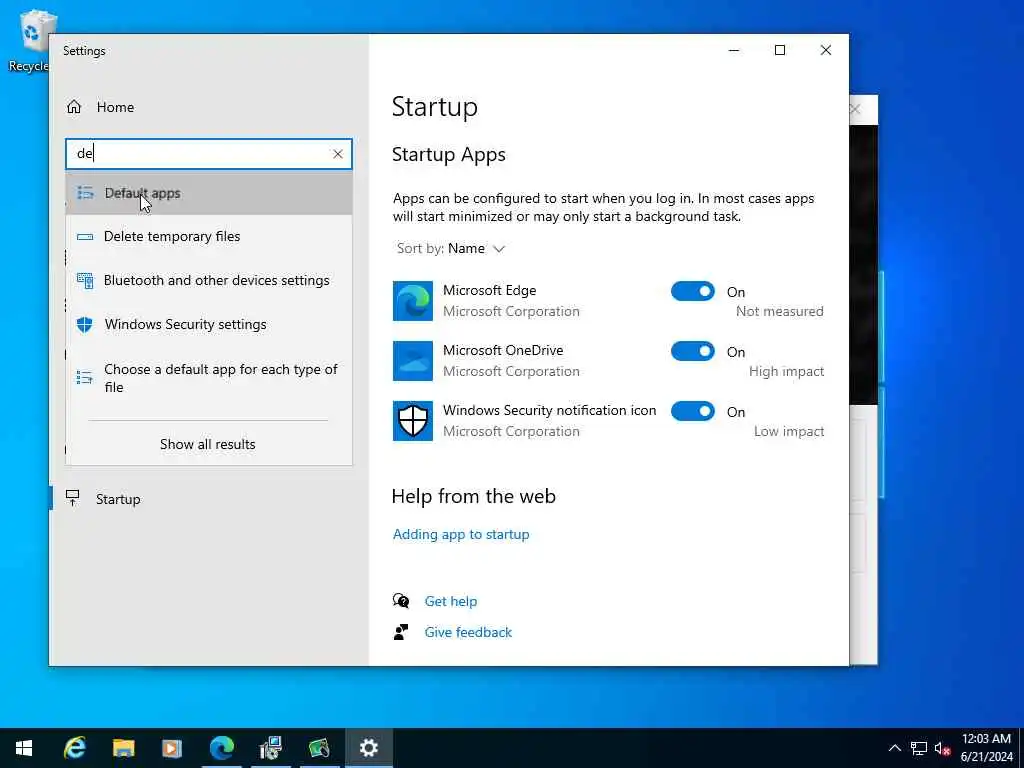Open the taskbar clock and date
The height and width of the screenshot is (768, 1024).
pyautogui.click(x=986, y=748)
